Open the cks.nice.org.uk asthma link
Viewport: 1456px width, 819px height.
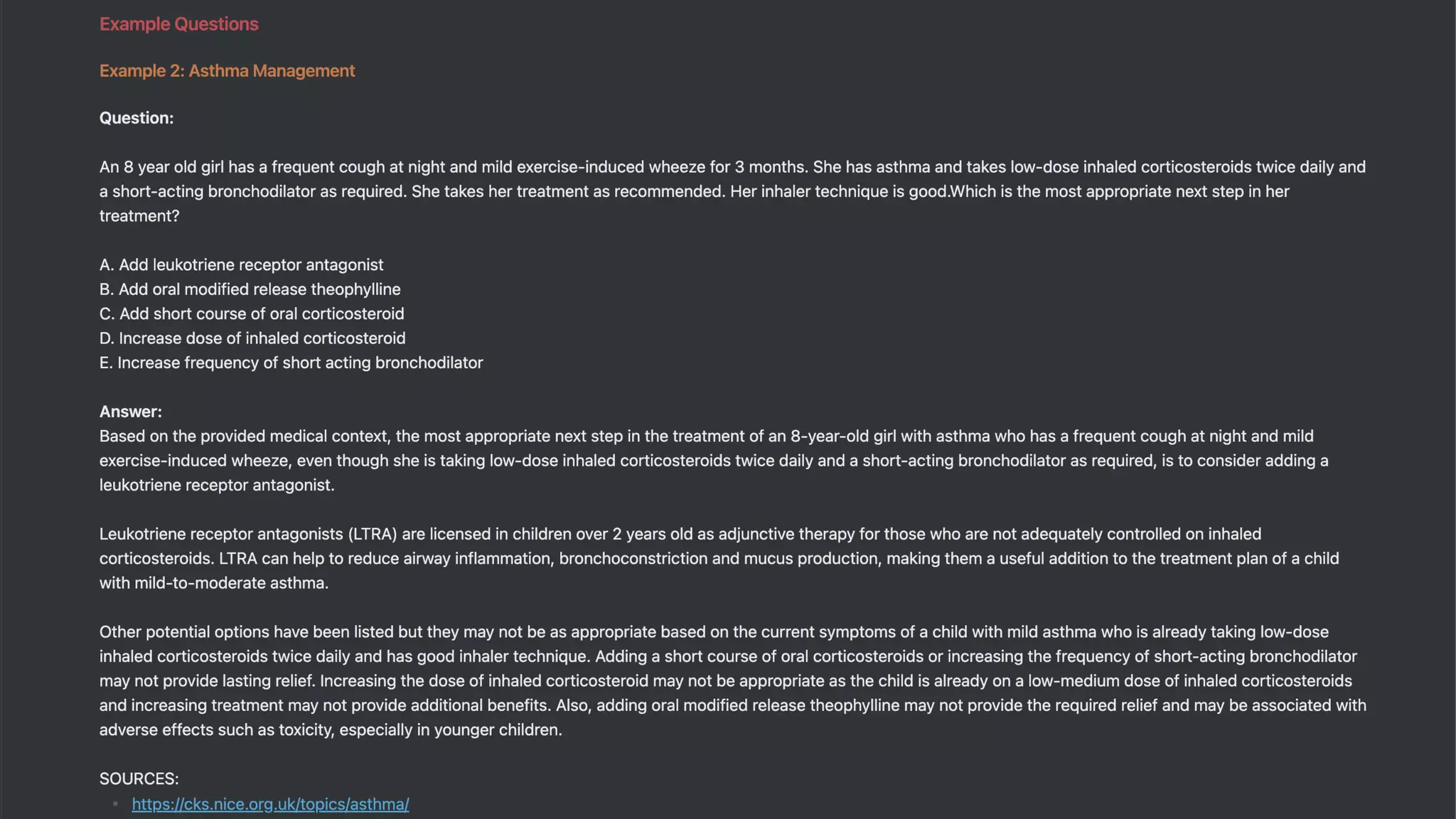(x=270, y=804)
